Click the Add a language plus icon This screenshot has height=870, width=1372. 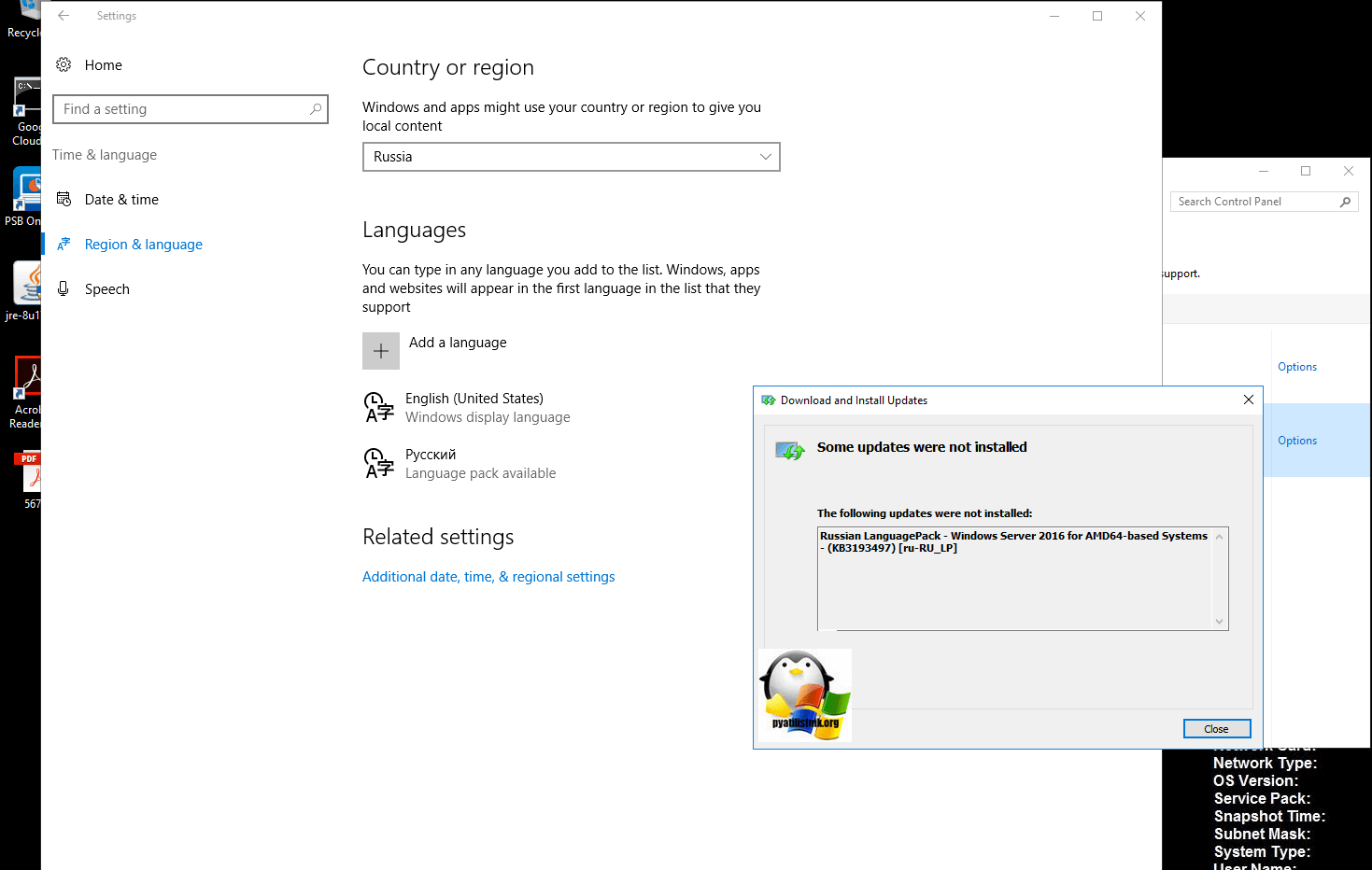coord(381,351)
